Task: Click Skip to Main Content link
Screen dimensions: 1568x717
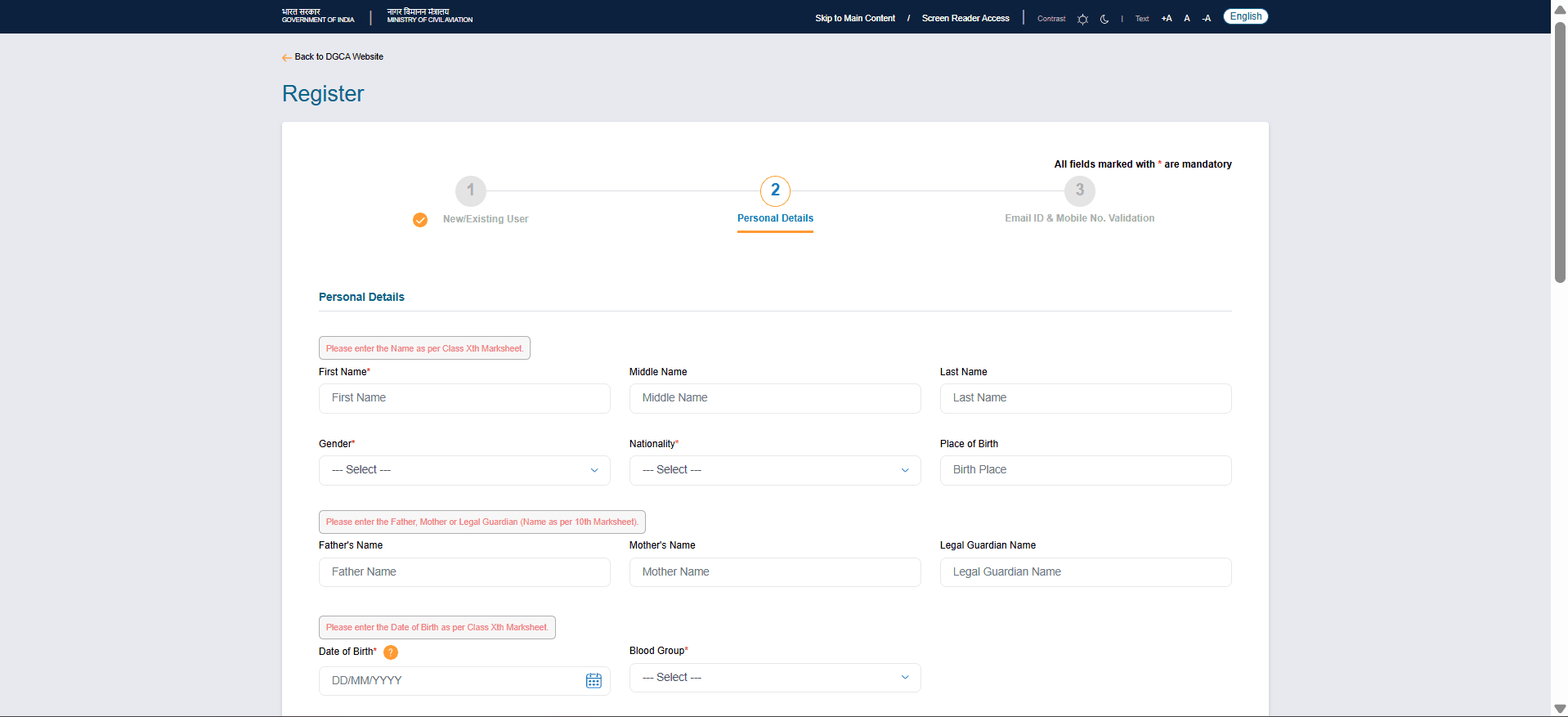Action: coord(855,18)
